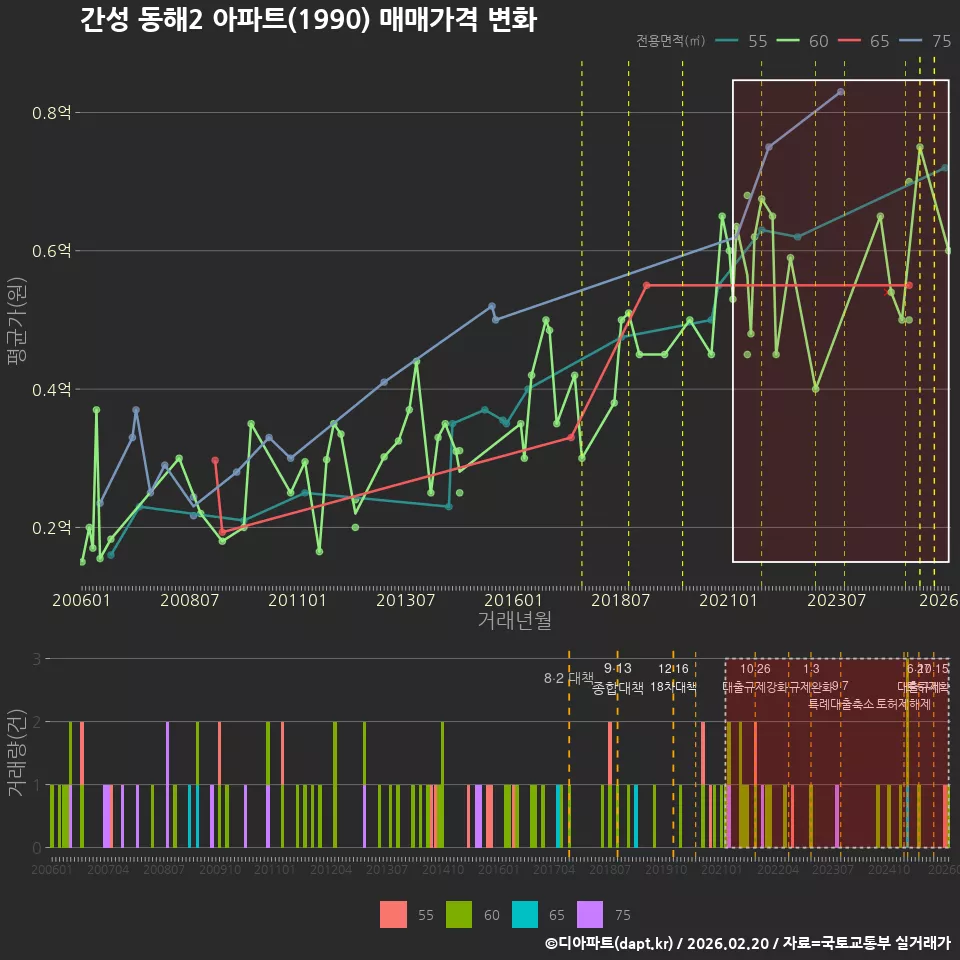Click the 디아파트(dapt.kr) source credit text
The image size is (960, 960).
click(x=609, y=943)
